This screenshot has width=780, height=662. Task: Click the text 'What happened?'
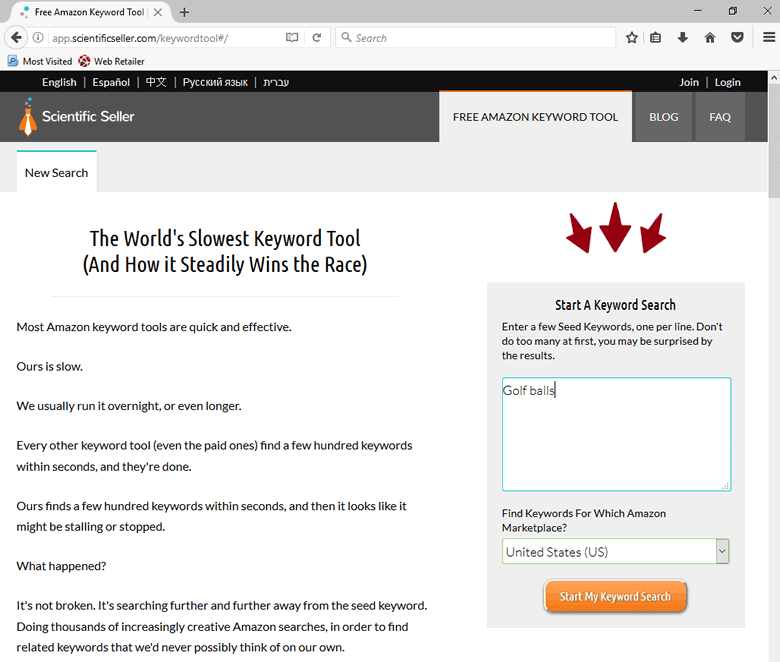(61, 566)
